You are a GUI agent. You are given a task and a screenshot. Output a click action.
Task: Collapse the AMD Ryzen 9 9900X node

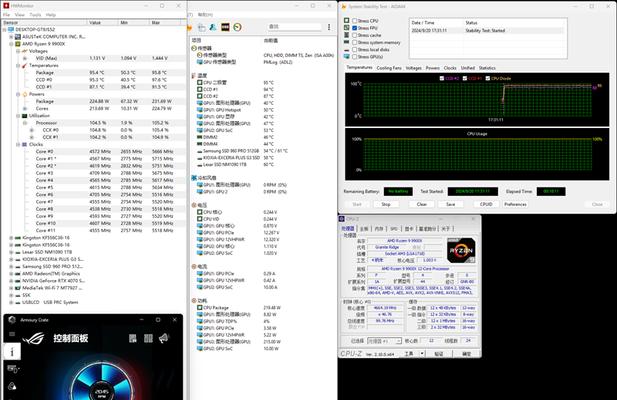click(x=11, y=44)
